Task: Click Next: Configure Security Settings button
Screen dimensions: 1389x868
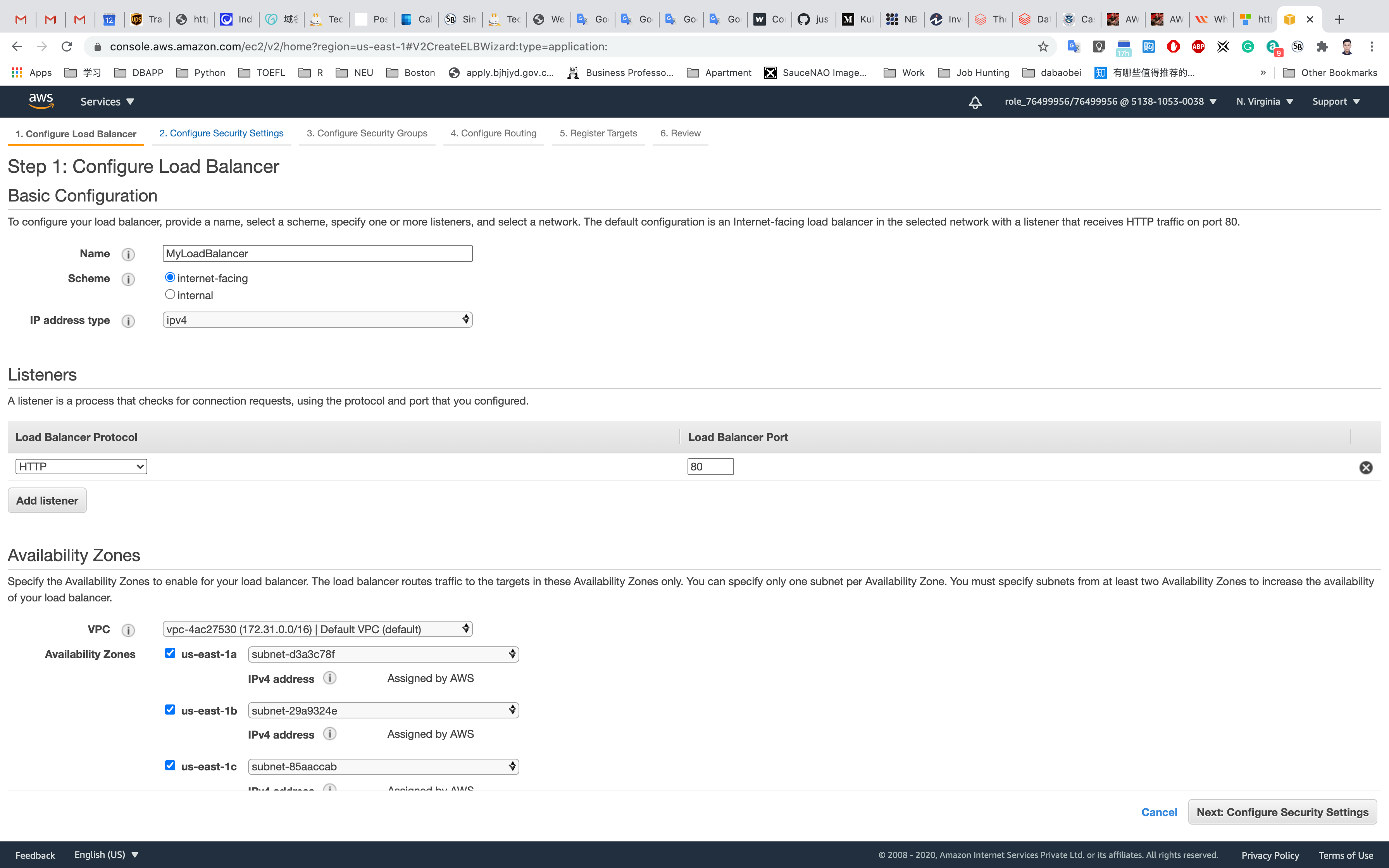Action: pos(1282,812)
